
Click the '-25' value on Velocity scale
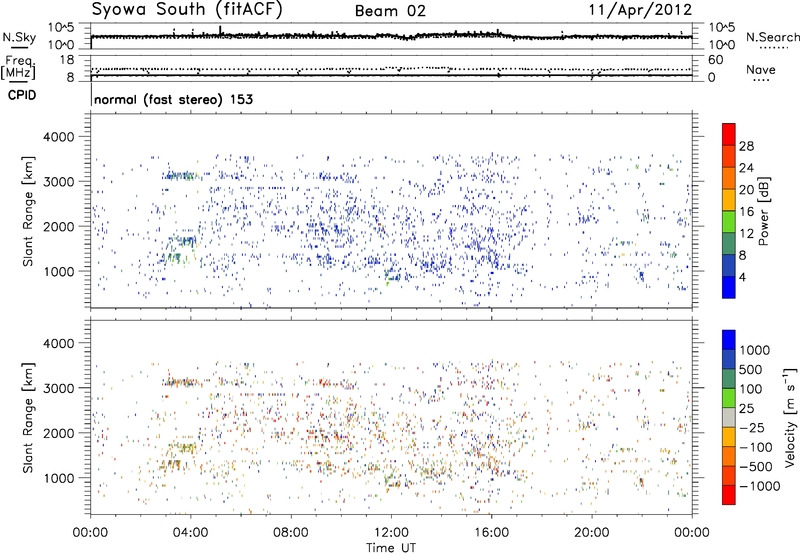752,427
